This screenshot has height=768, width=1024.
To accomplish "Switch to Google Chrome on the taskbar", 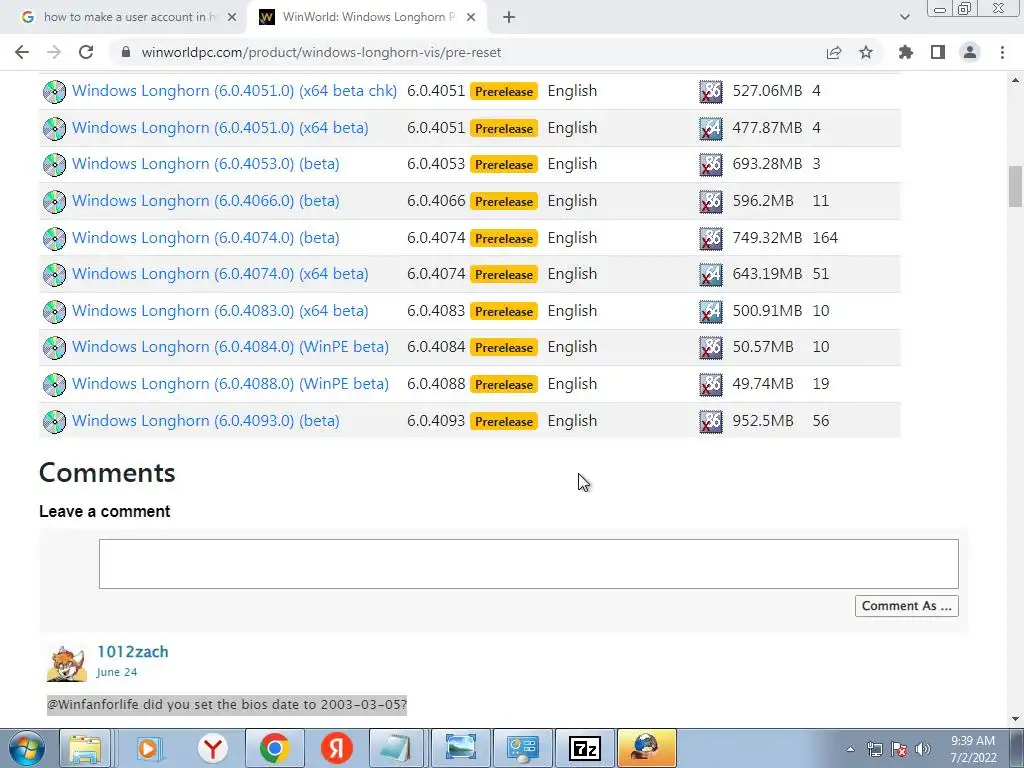I will pyautogui.click(x=274, y=748).
